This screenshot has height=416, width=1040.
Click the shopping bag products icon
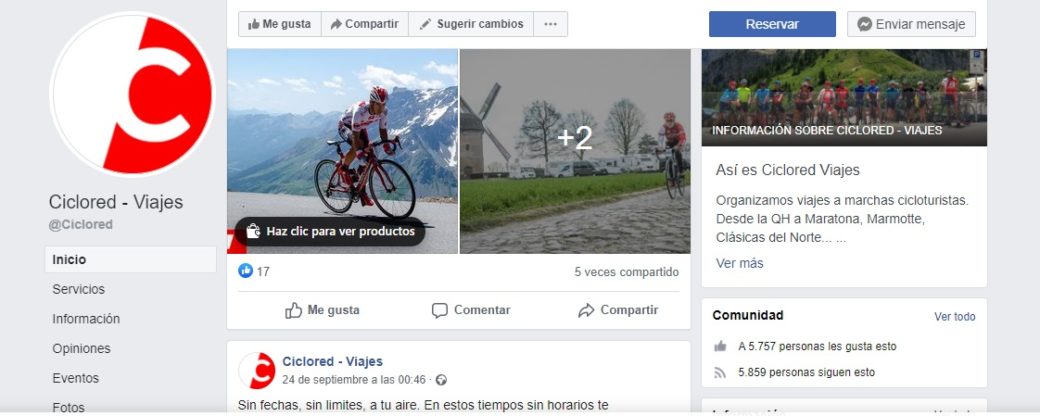[x=253, y=232]
